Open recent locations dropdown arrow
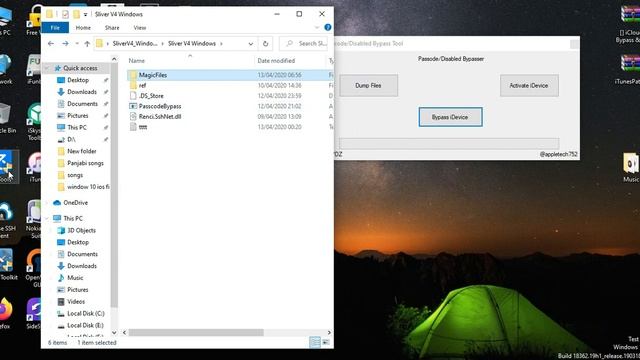Image resolution: width=640 pixels, height=360 pixels. click(x=77, y=43)
